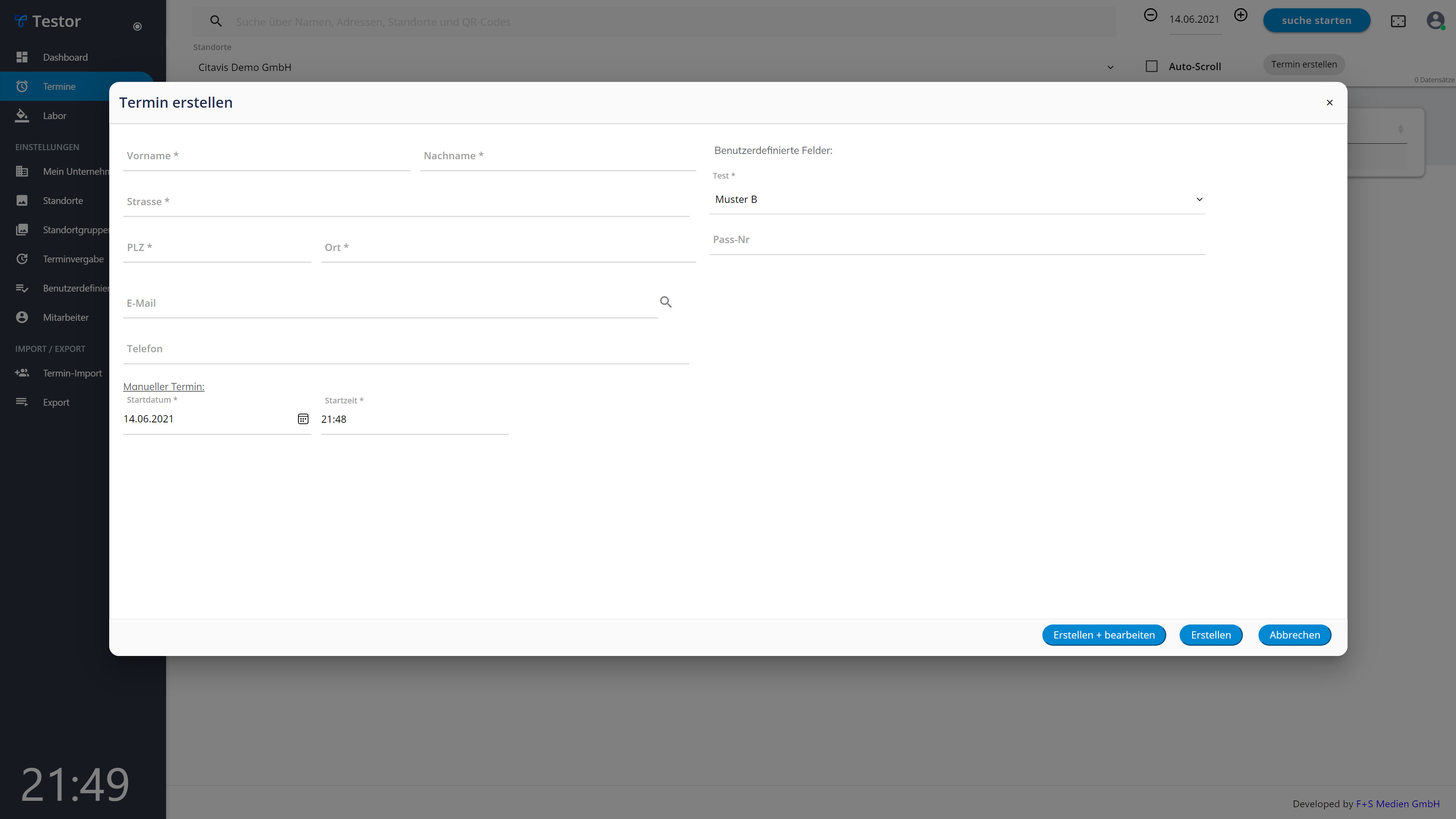
Task: Click the Testor logo icon
Action: point(21,22)
